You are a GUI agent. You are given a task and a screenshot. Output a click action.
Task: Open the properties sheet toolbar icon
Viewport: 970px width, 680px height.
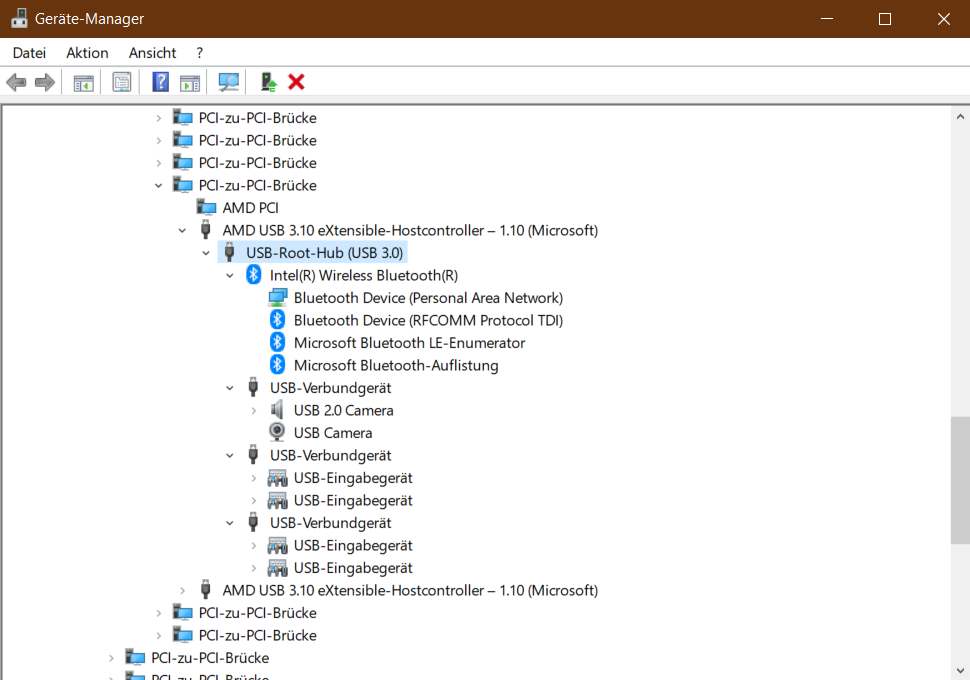(122, 82)
